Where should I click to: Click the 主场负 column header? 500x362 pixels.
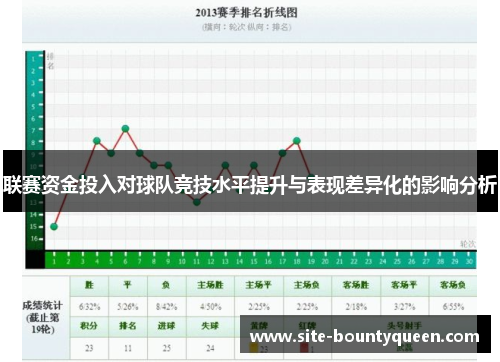point(307,285)
